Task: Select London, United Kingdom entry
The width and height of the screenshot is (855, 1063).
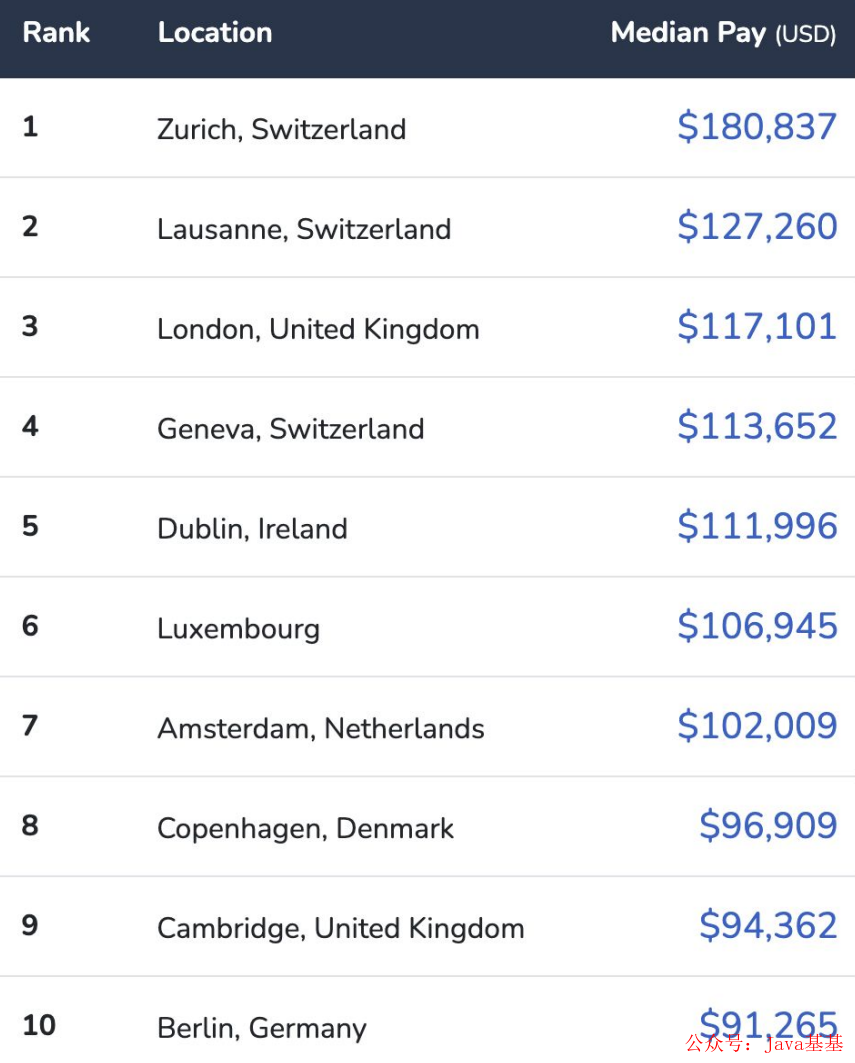Action: pos(318,329)
